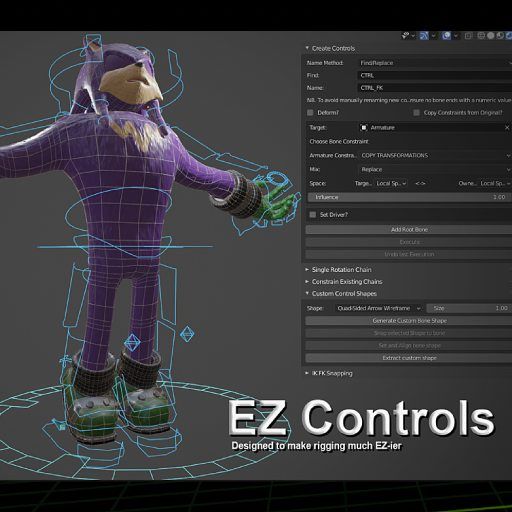The width and height of the screenshot is (512, 512).
Task: Toggle viewport overlays icon
Action: (446, 35)
